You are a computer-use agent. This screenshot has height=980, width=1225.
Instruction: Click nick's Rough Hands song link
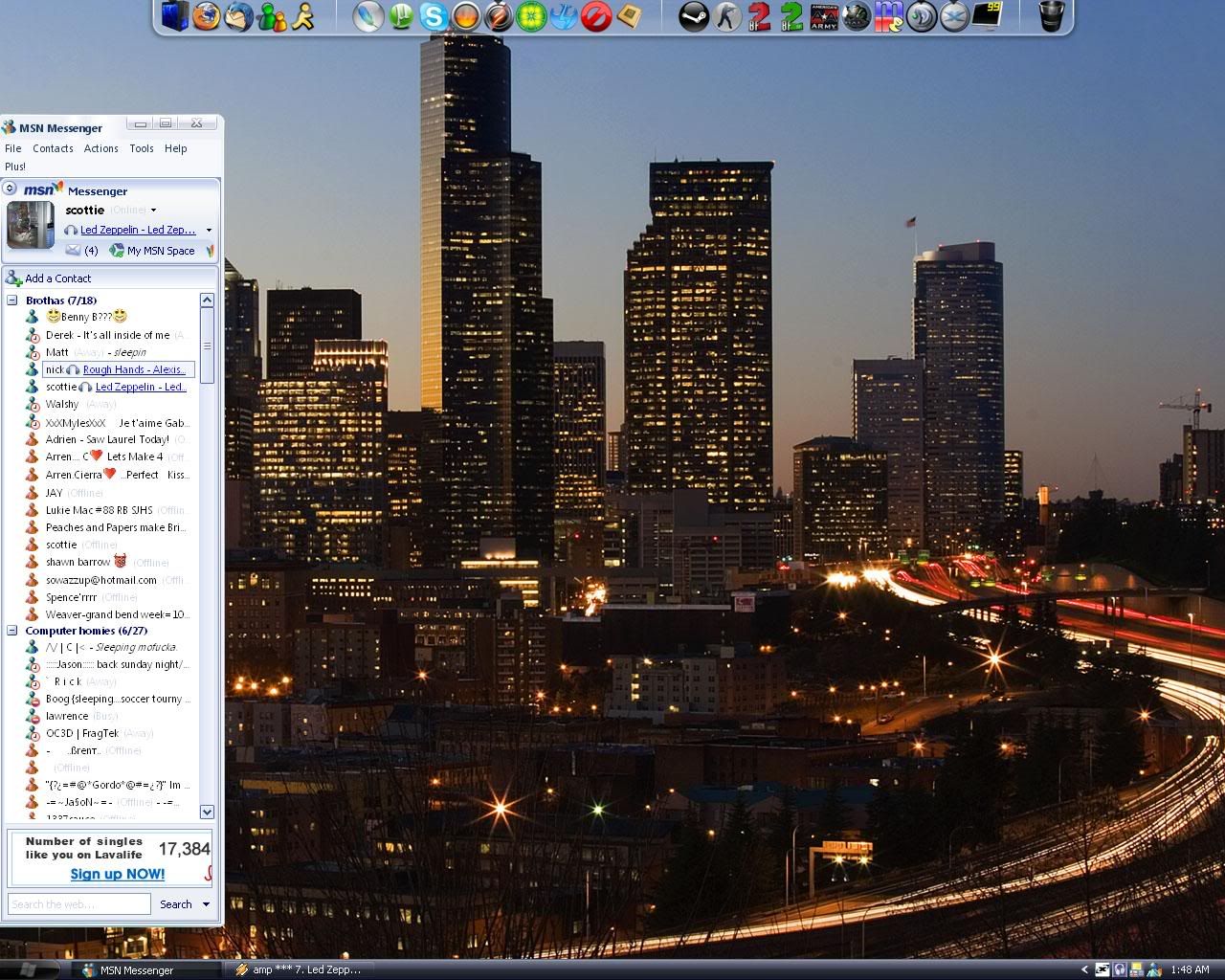[x=135, y=369]
